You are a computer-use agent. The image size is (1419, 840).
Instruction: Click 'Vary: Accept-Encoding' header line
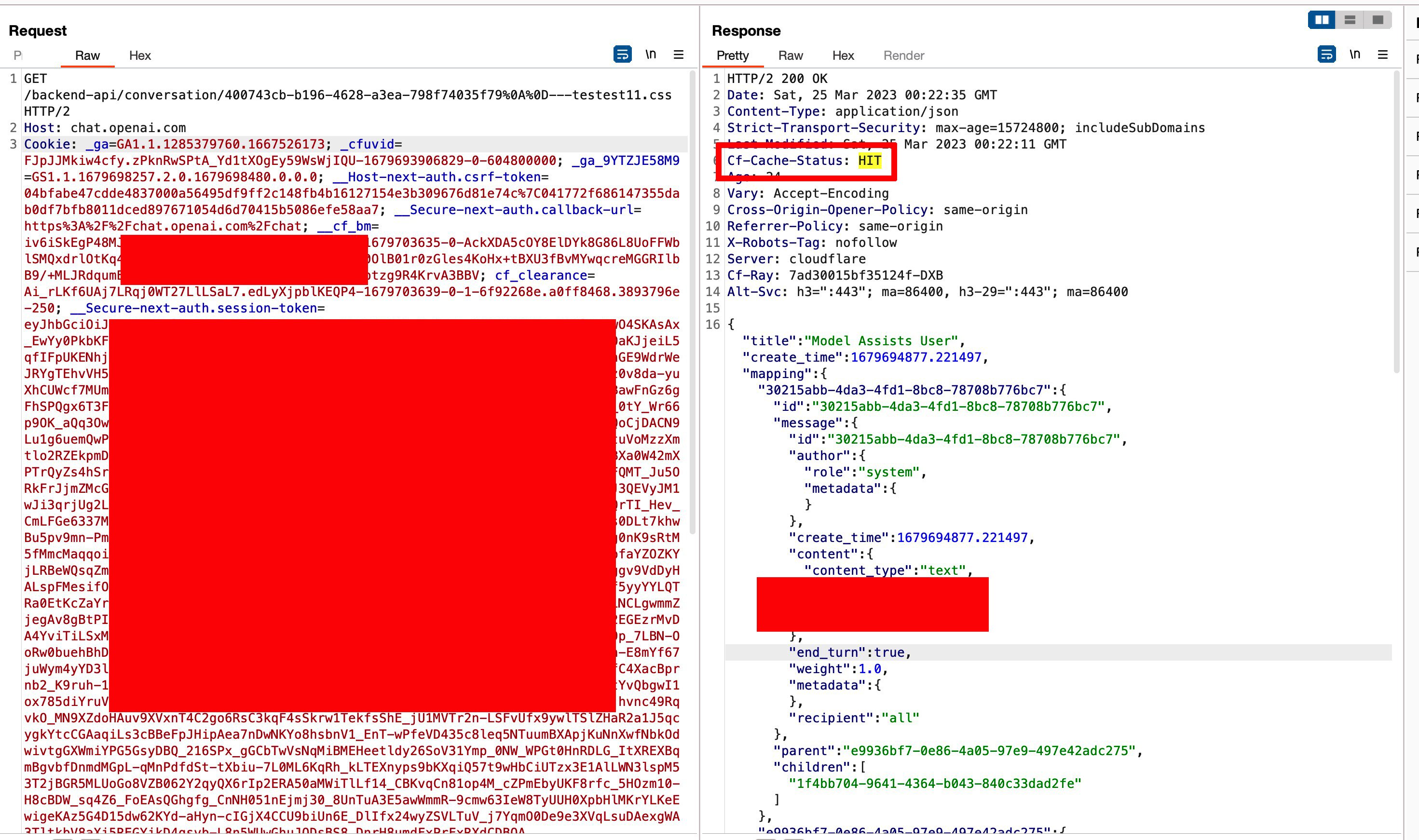808,193
